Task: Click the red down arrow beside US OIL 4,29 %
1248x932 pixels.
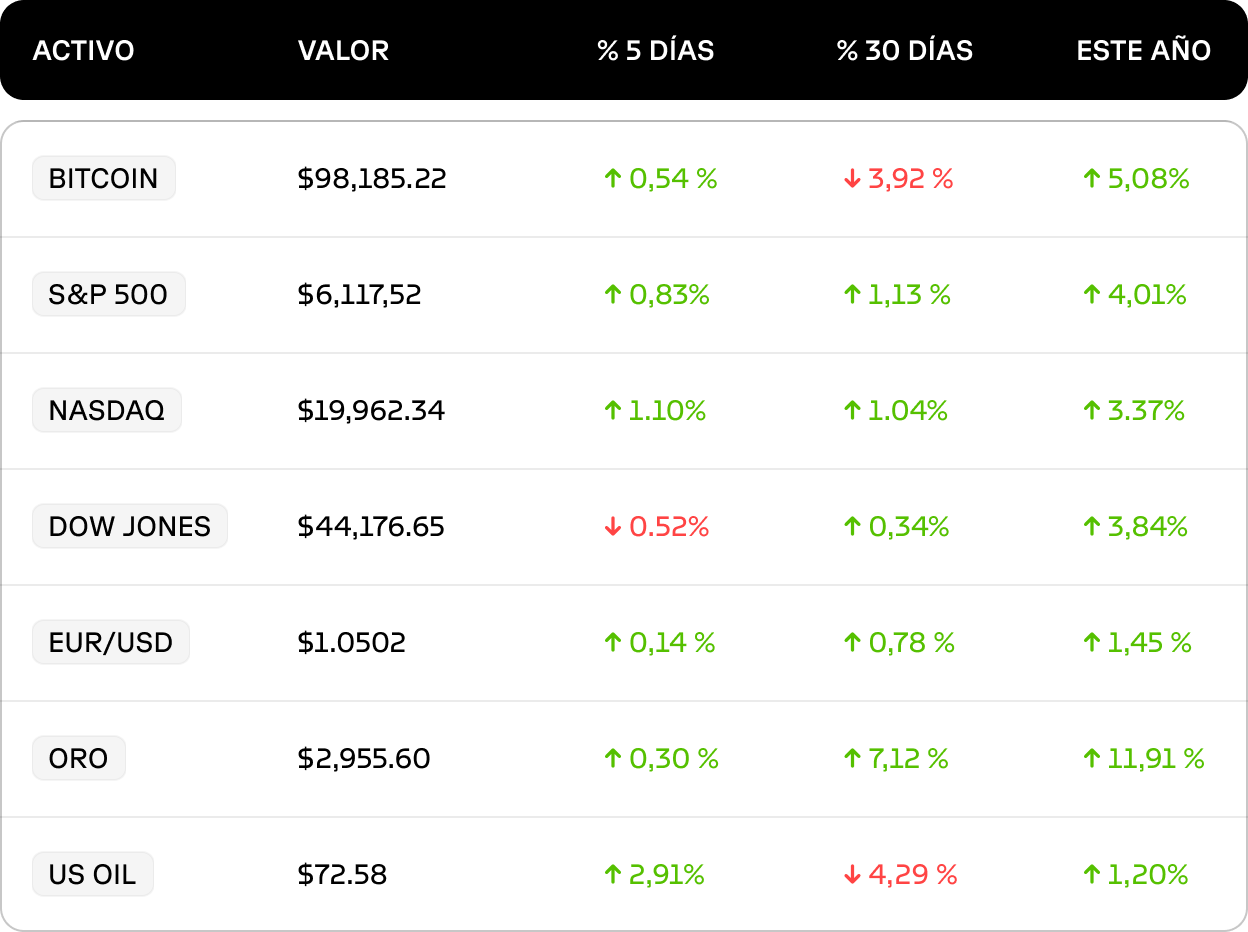Action: click(852, 875)
